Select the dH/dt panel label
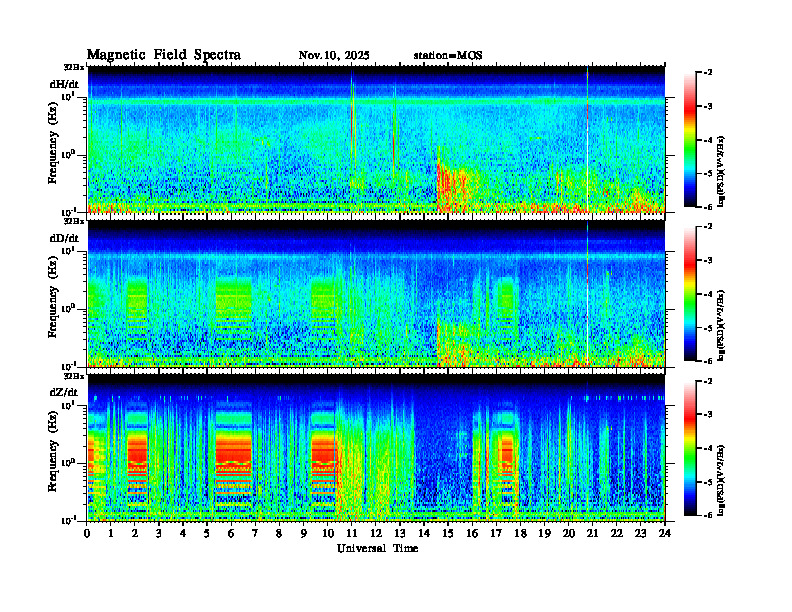 click(x=64, y=84)
